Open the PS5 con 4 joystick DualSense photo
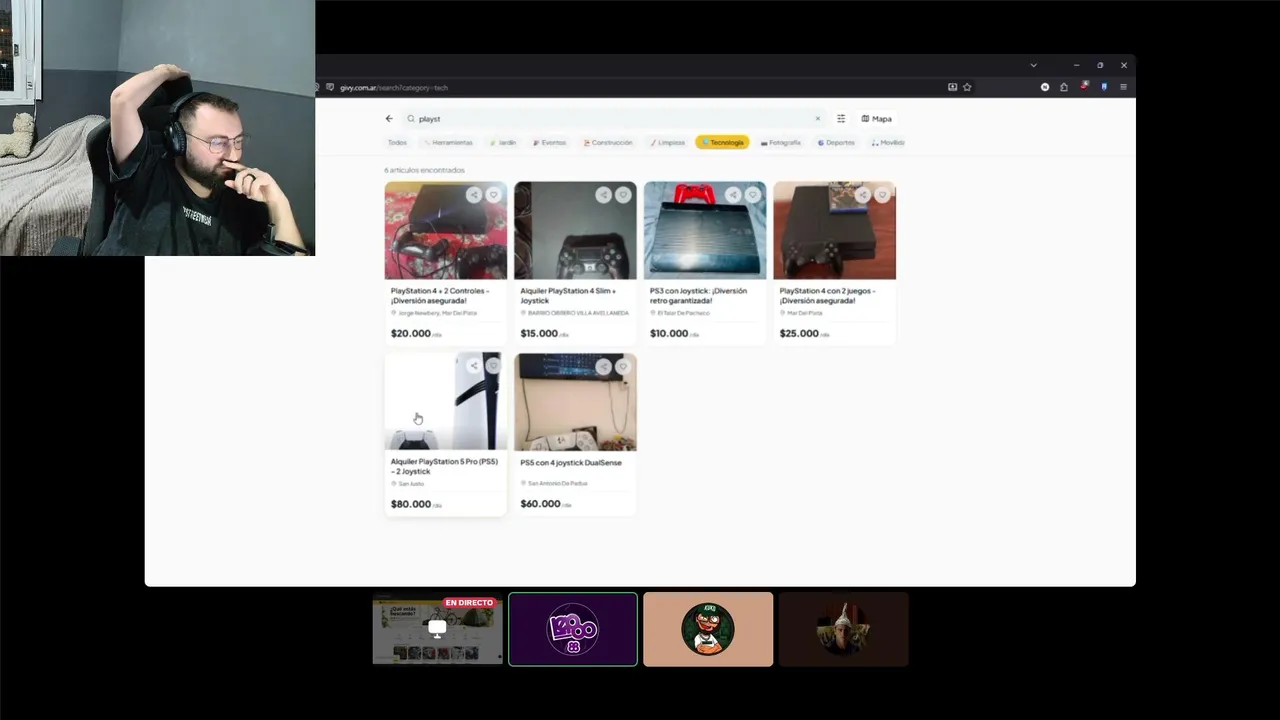 (x=575, y=402)
